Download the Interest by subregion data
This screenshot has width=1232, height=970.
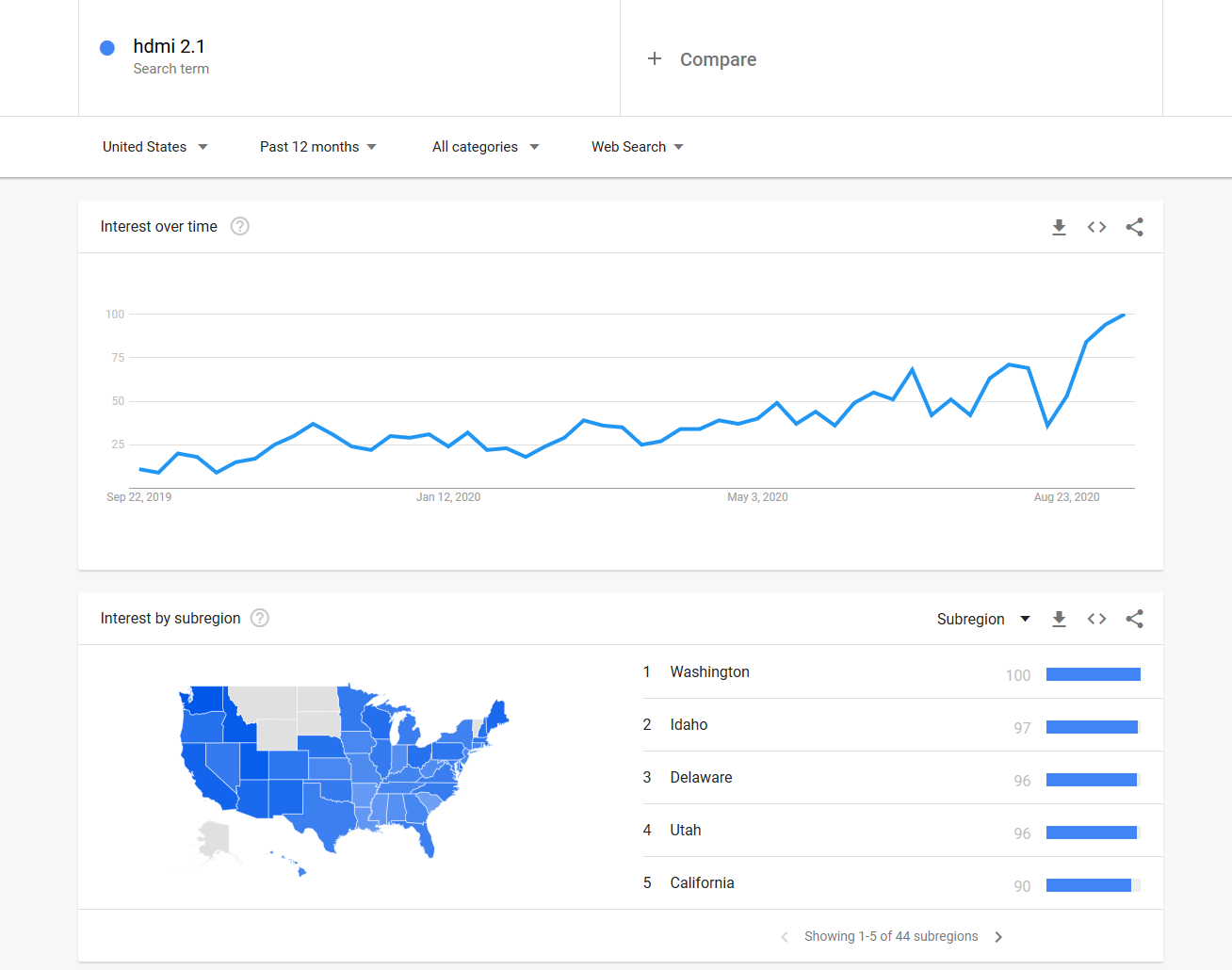point(1059,619)
